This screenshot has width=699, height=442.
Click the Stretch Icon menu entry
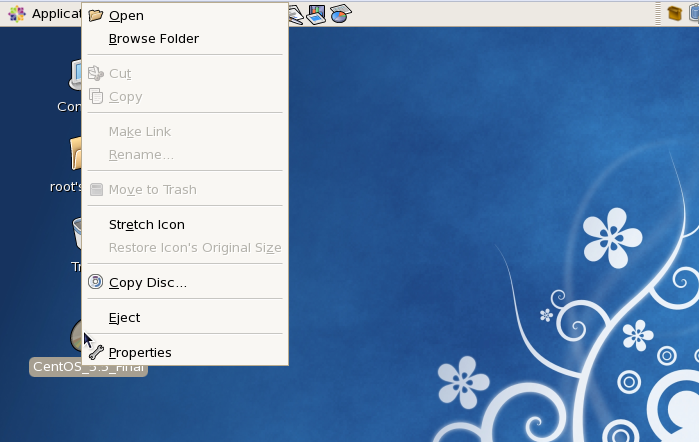[x=185, y=224]
